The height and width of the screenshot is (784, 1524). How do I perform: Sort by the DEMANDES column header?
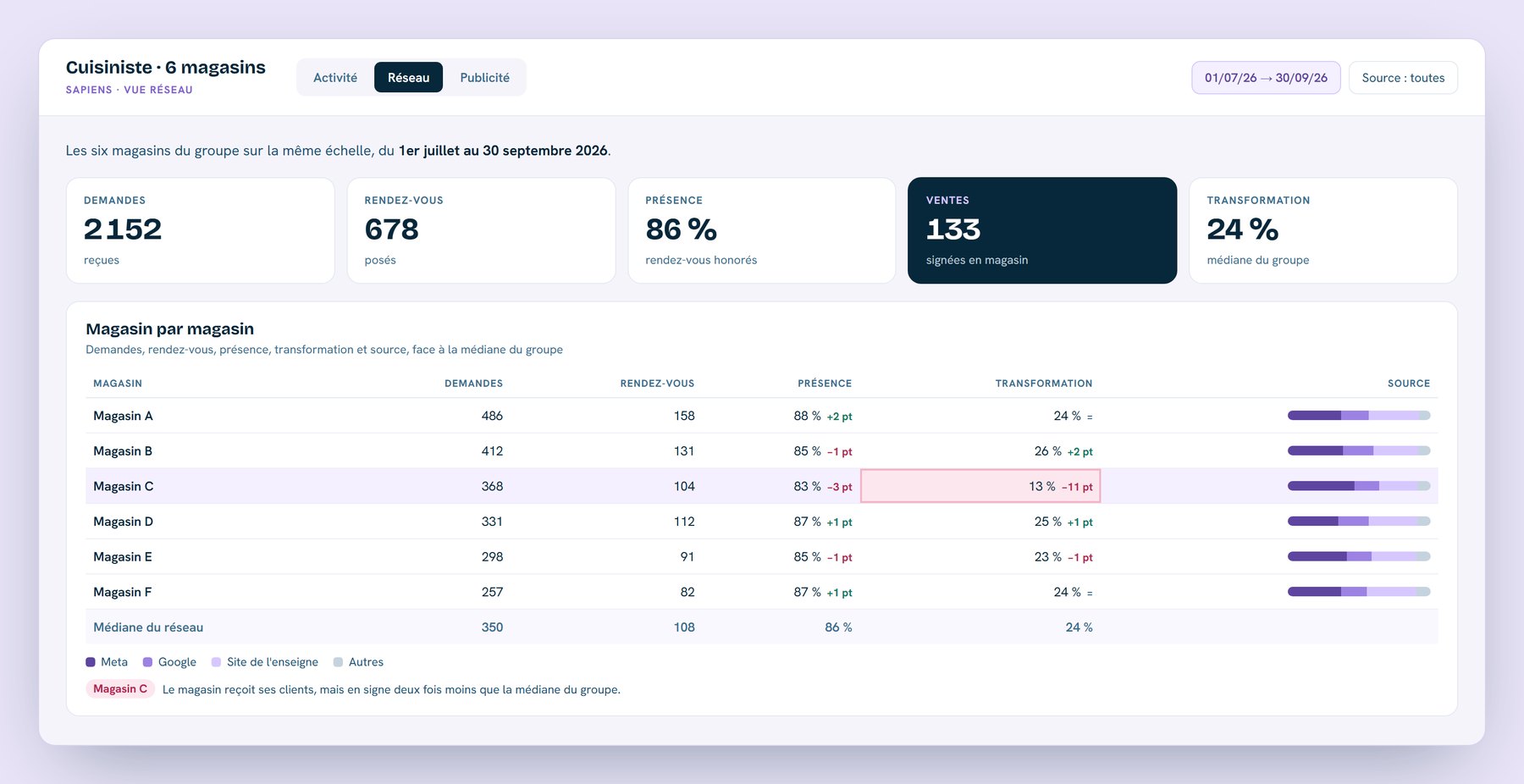coord(473,384)
